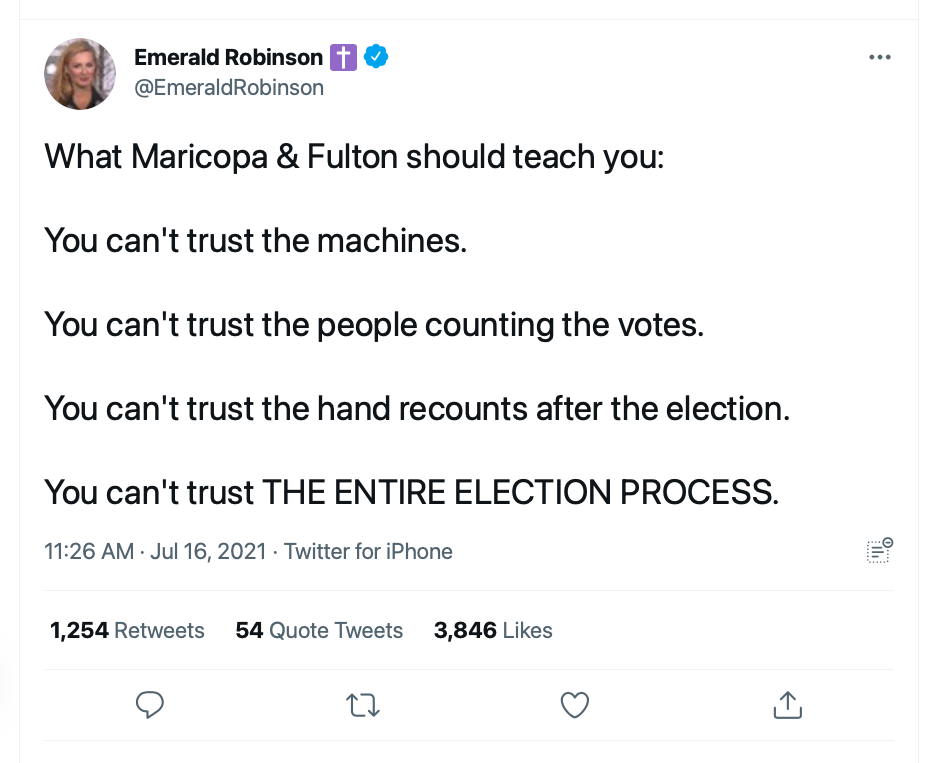Viewport: 937px width, 763px height.
Task: Open profile via the Emerald Robinson display name
Action: (228, 57)
